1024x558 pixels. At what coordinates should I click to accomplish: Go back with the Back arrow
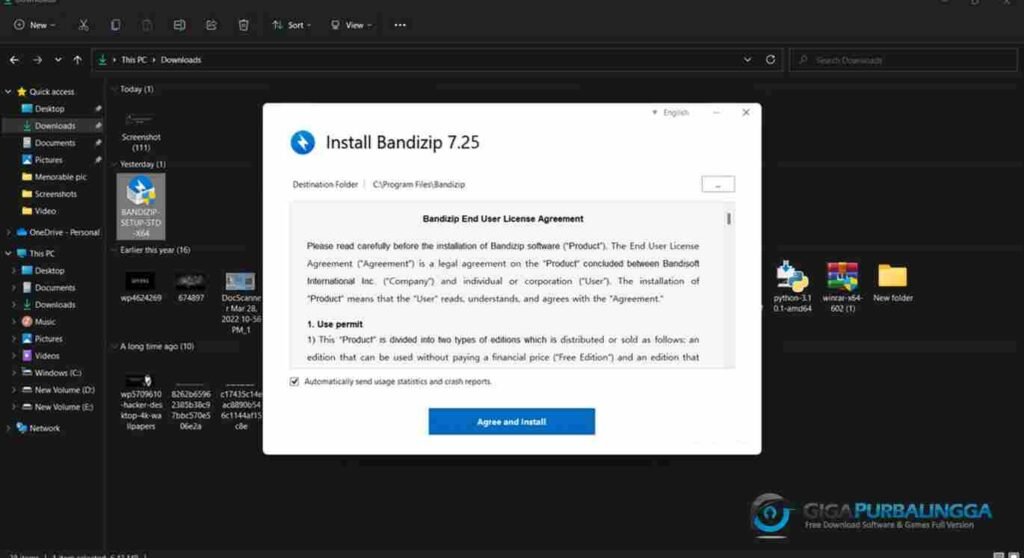[x=14, y=59]
